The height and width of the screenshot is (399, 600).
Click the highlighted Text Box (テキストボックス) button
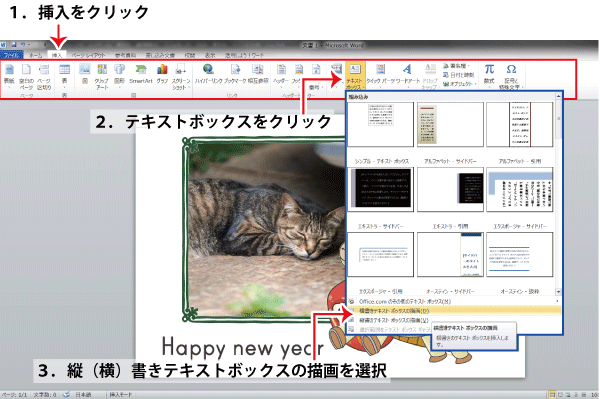pos(355,76)
